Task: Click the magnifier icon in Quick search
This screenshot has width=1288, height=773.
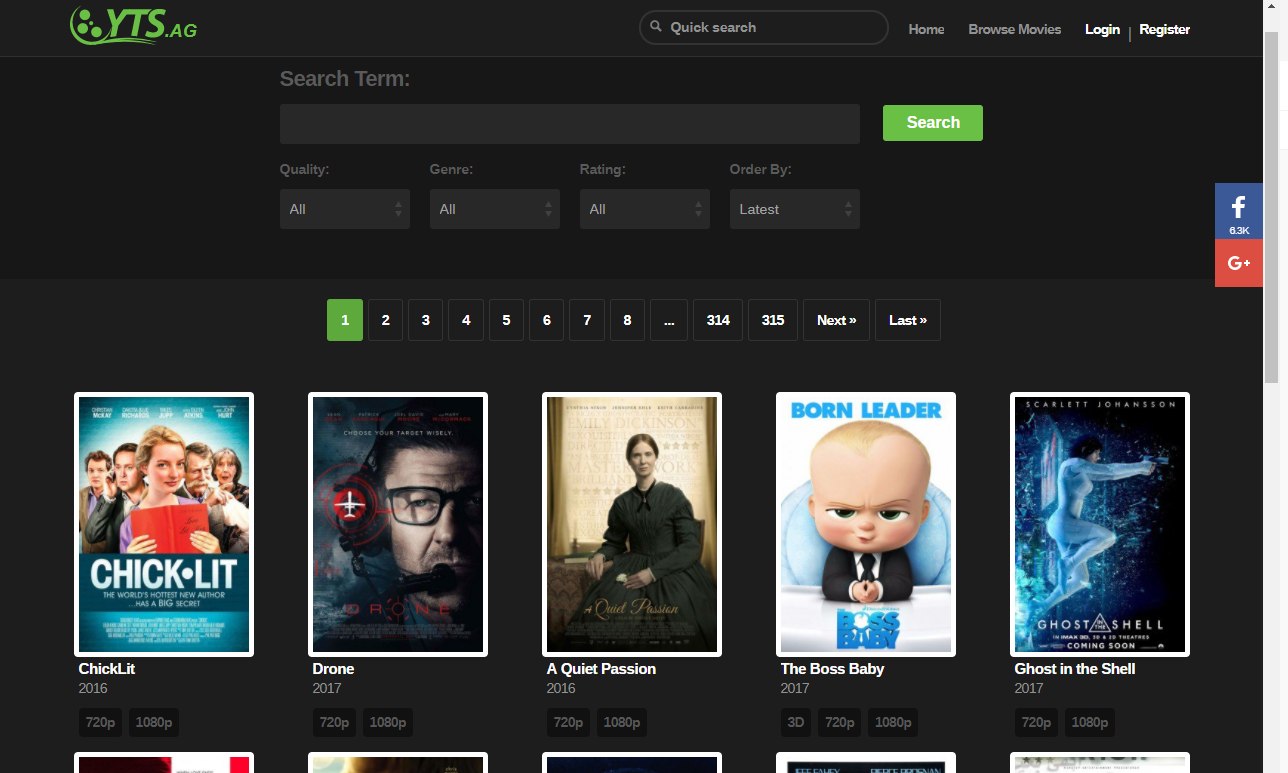Action: point(656,27)
